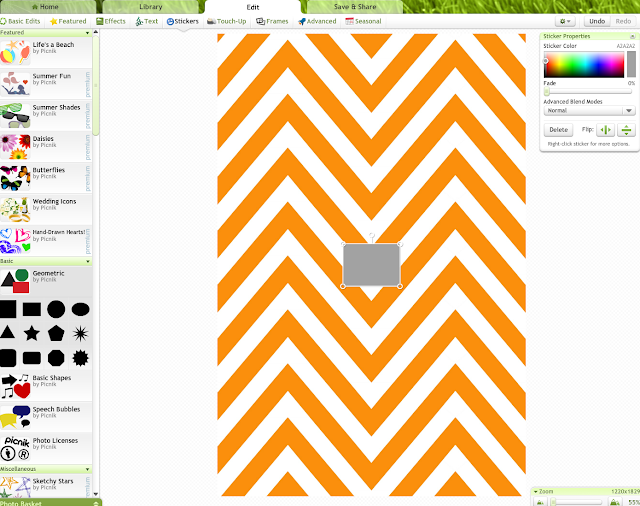Image resolution: width=640 pixels, height=506 pixels.
Task: Click sticker list scrollbar up arrow
Action: 96,32
